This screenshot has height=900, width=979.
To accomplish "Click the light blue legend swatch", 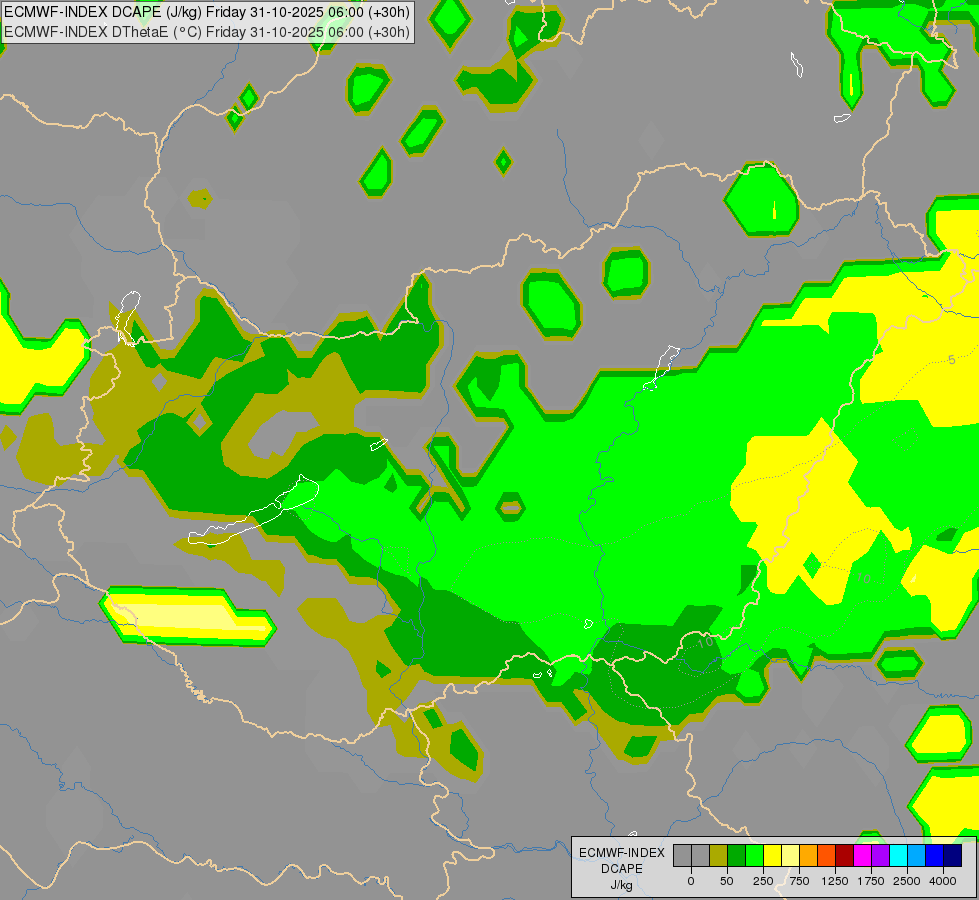I will click(x=917, y=856).
